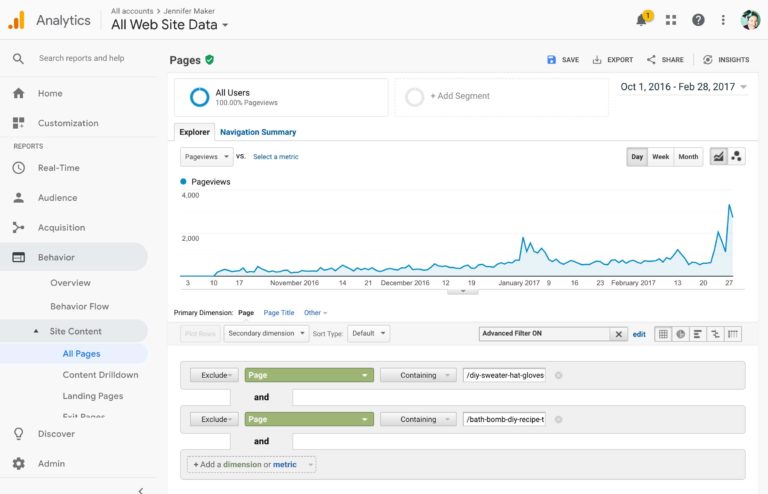Open the Google apps grid icon
Viewport: 768px width, 494px height.
pyautogui.click(x=671, y=20)
